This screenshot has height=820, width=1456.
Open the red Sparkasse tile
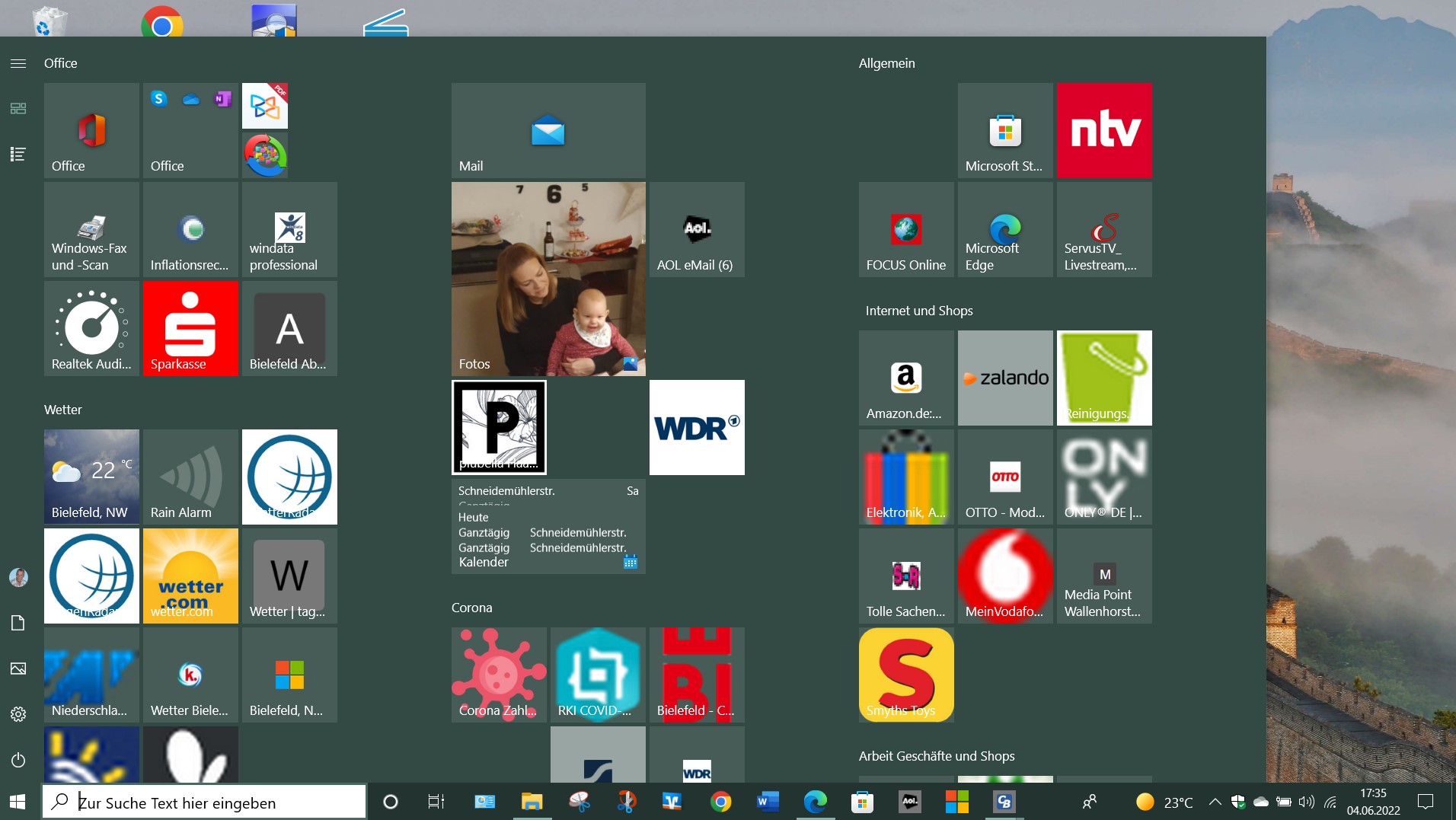190,328
